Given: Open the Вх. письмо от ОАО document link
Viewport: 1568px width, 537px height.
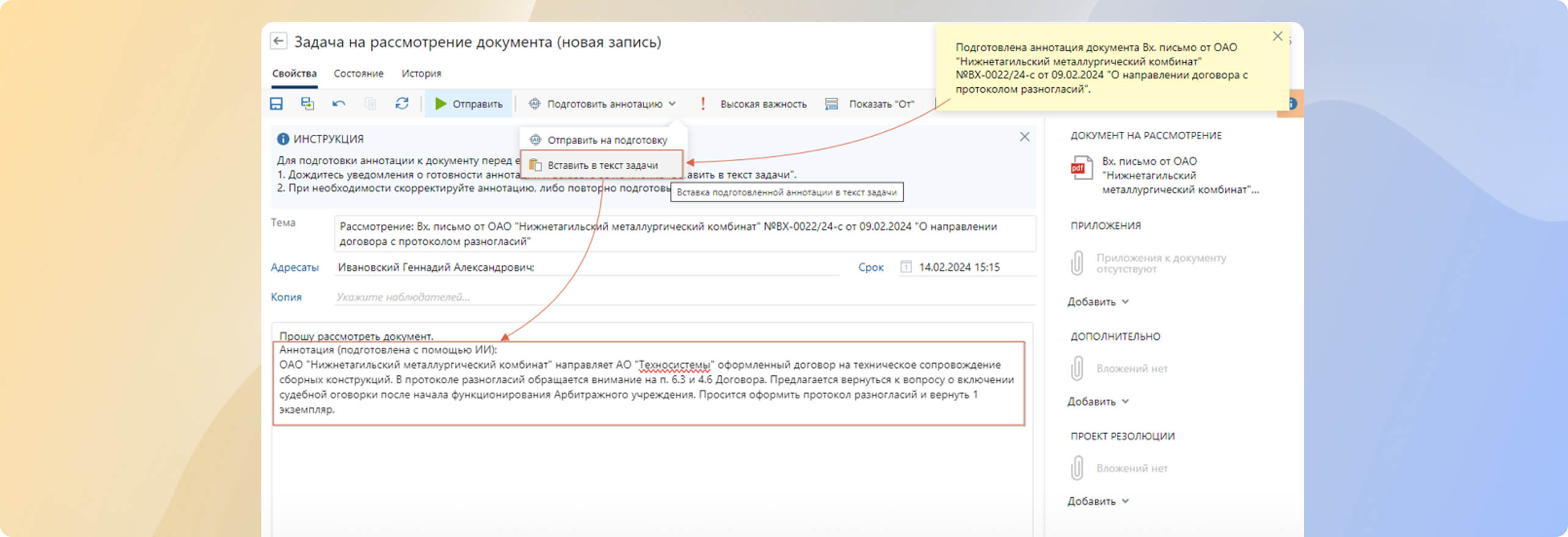Looking at the screenshot, I should pos(1180,175).
